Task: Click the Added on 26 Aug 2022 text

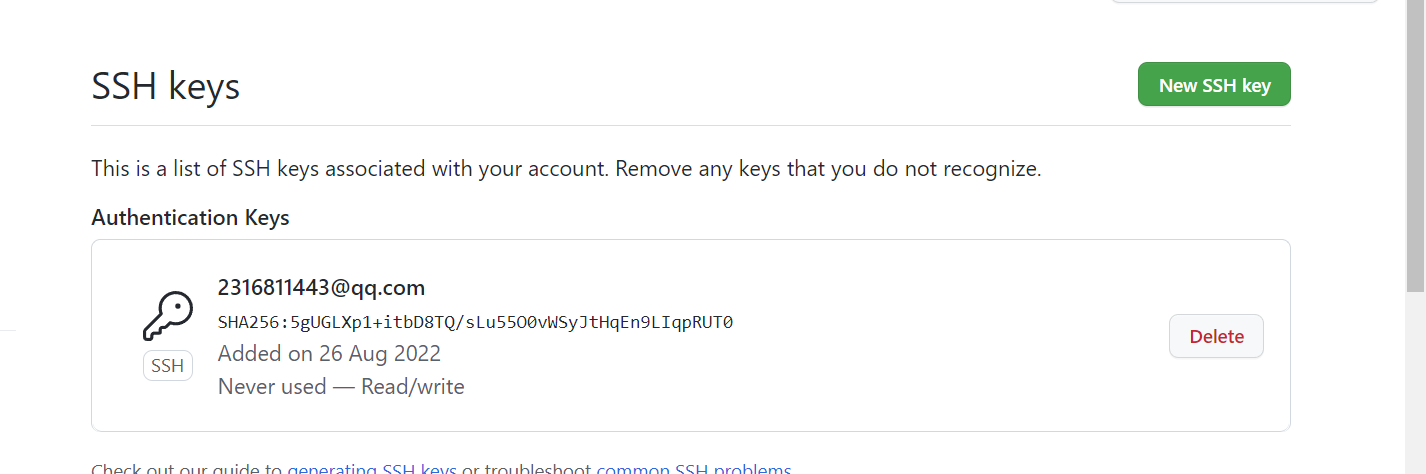Action: pos(329,354)
